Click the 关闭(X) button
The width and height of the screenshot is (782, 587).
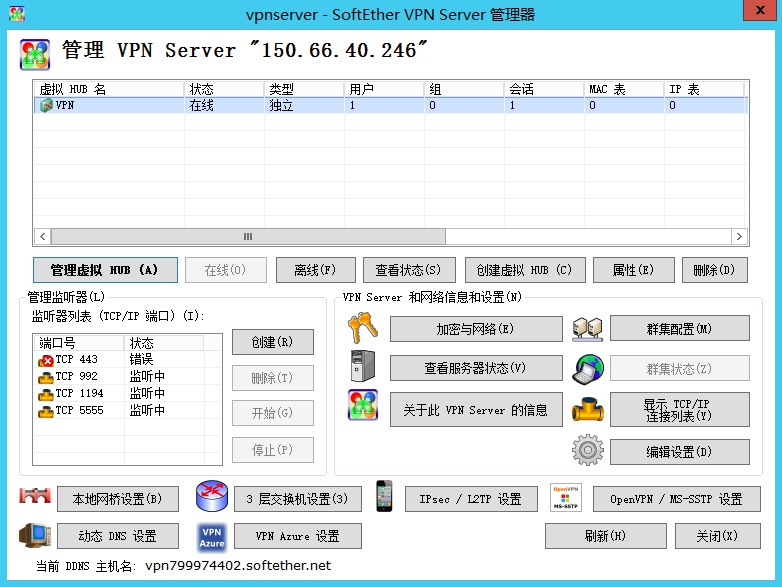(718, 536)
